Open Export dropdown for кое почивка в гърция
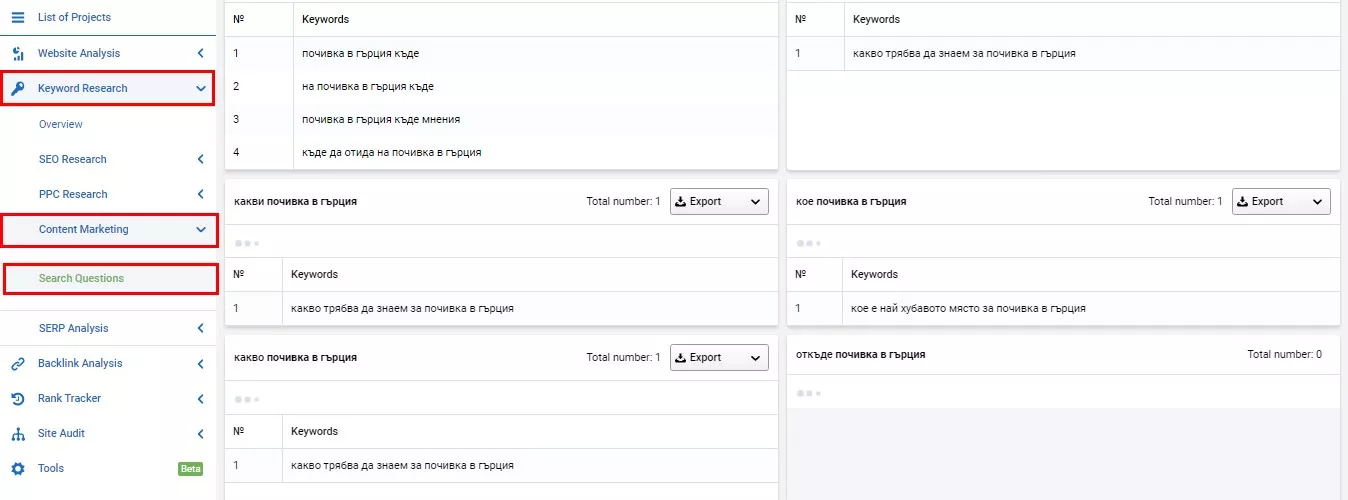The image size is (1348, 500). tap(1281, 201)
